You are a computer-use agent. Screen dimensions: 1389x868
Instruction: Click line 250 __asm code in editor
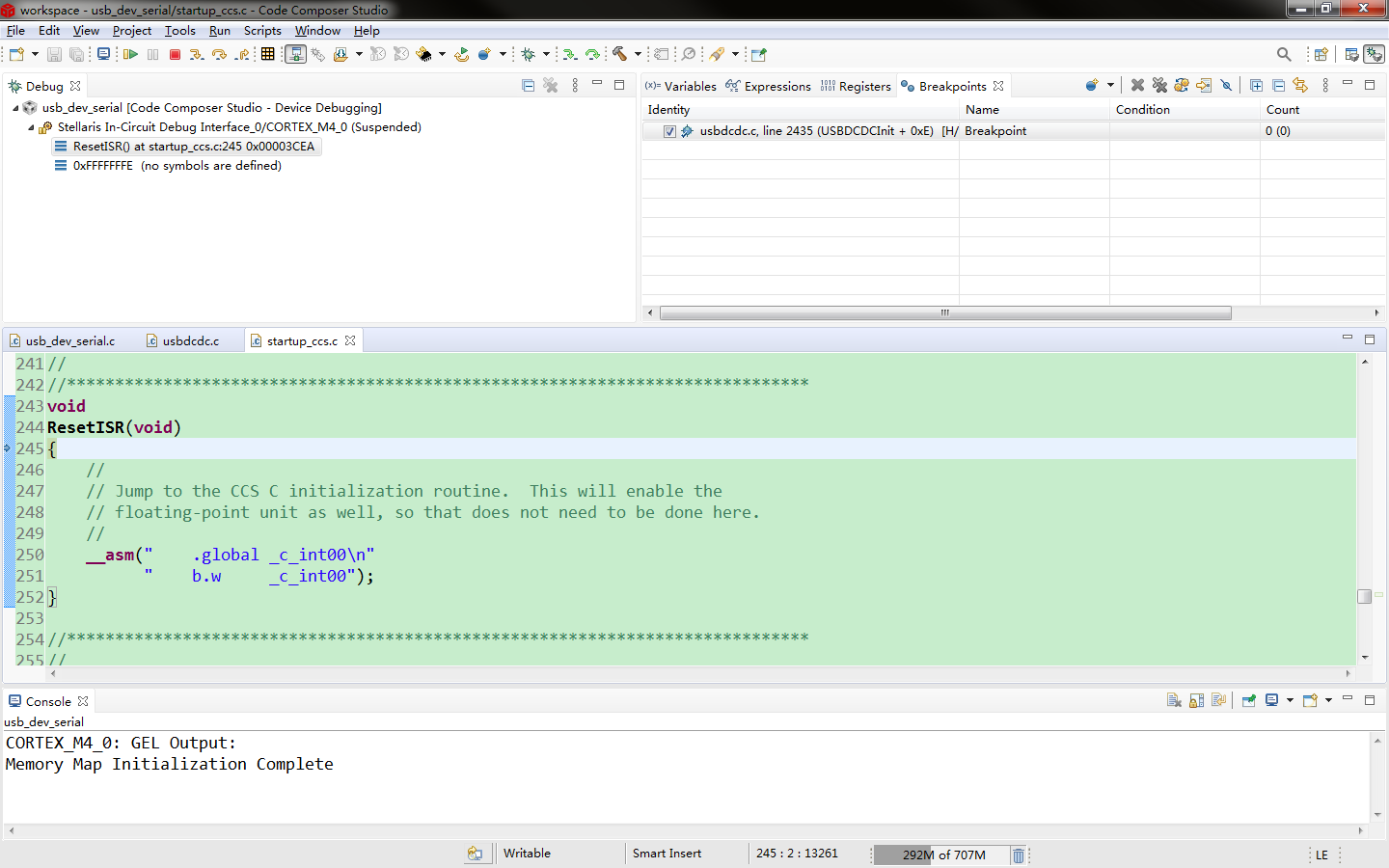(230, 556)
